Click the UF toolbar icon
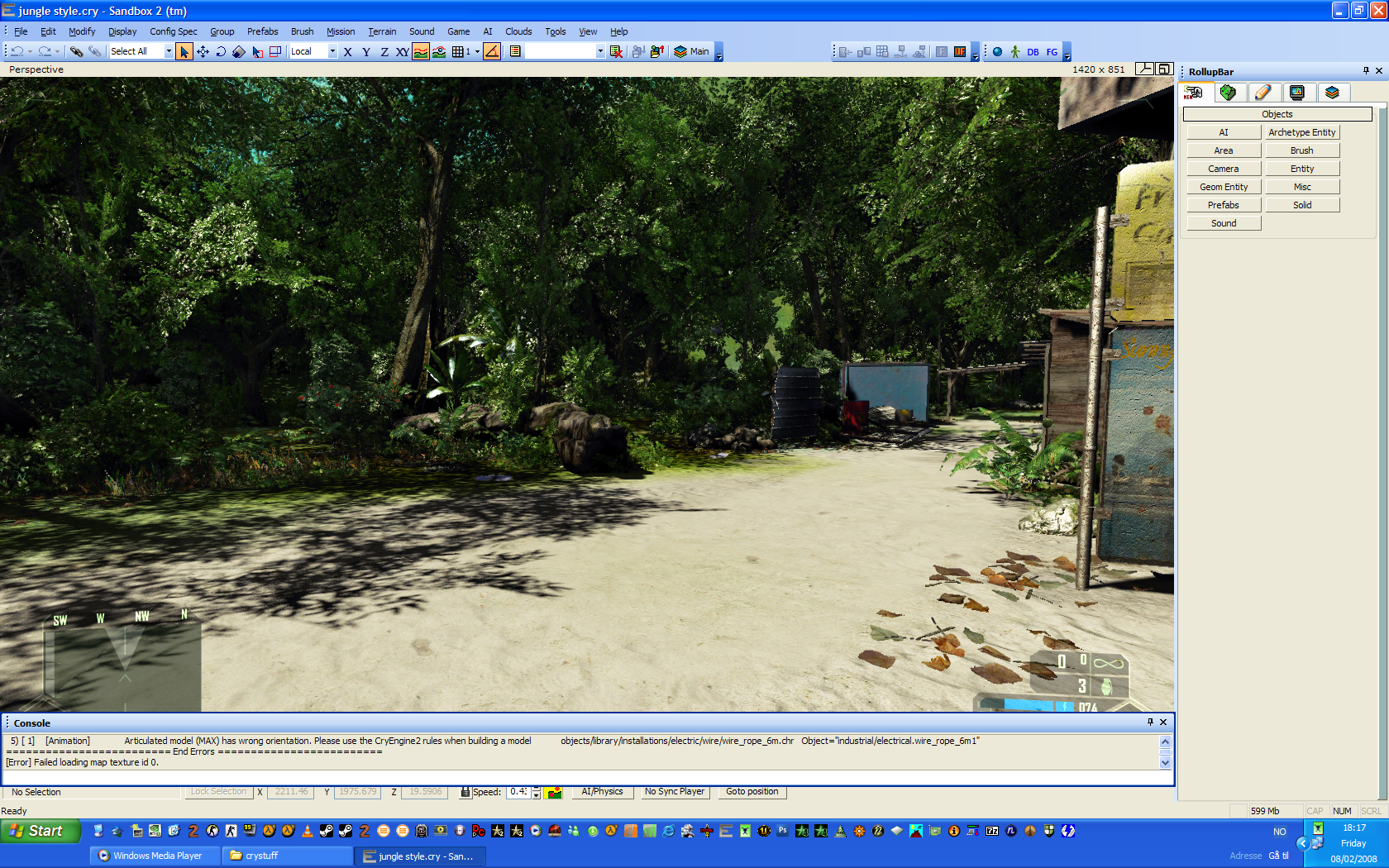The height and width of the screenshot is (868, 1389). (959, 51)
